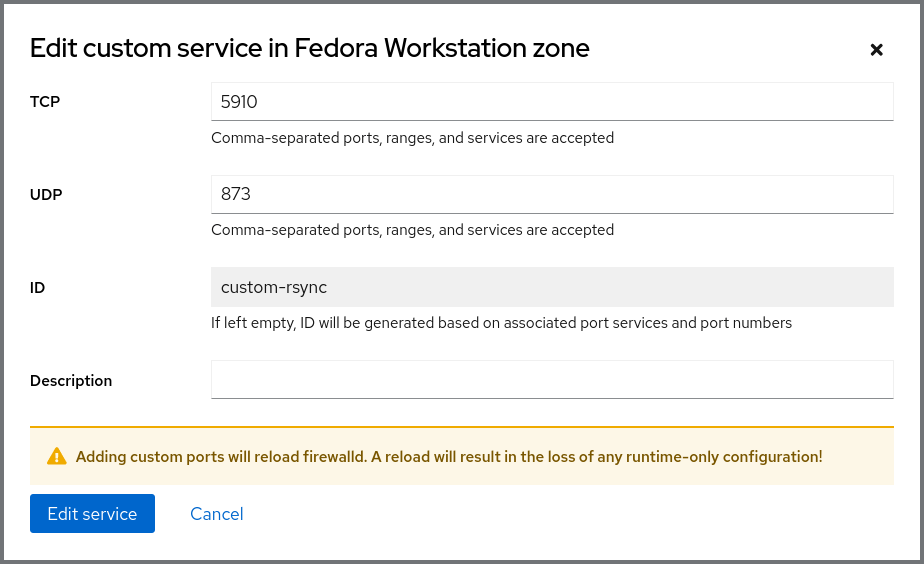Click the Edit service button
Screen dimensions: 924x564
pyautogui.click(x=92, y=514)
